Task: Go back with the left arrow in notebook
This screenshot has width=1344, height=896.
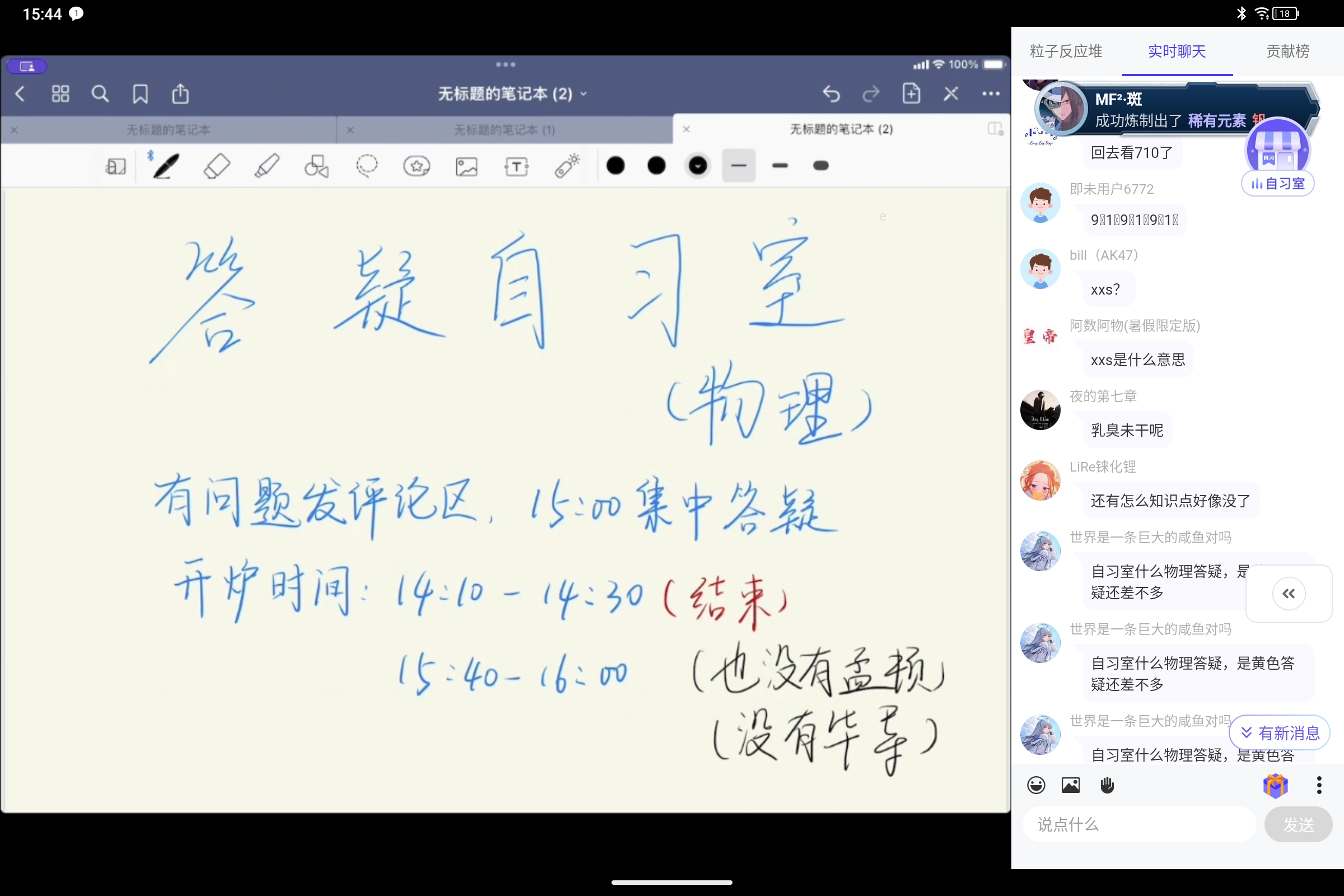Action: [x=20, y=94]
